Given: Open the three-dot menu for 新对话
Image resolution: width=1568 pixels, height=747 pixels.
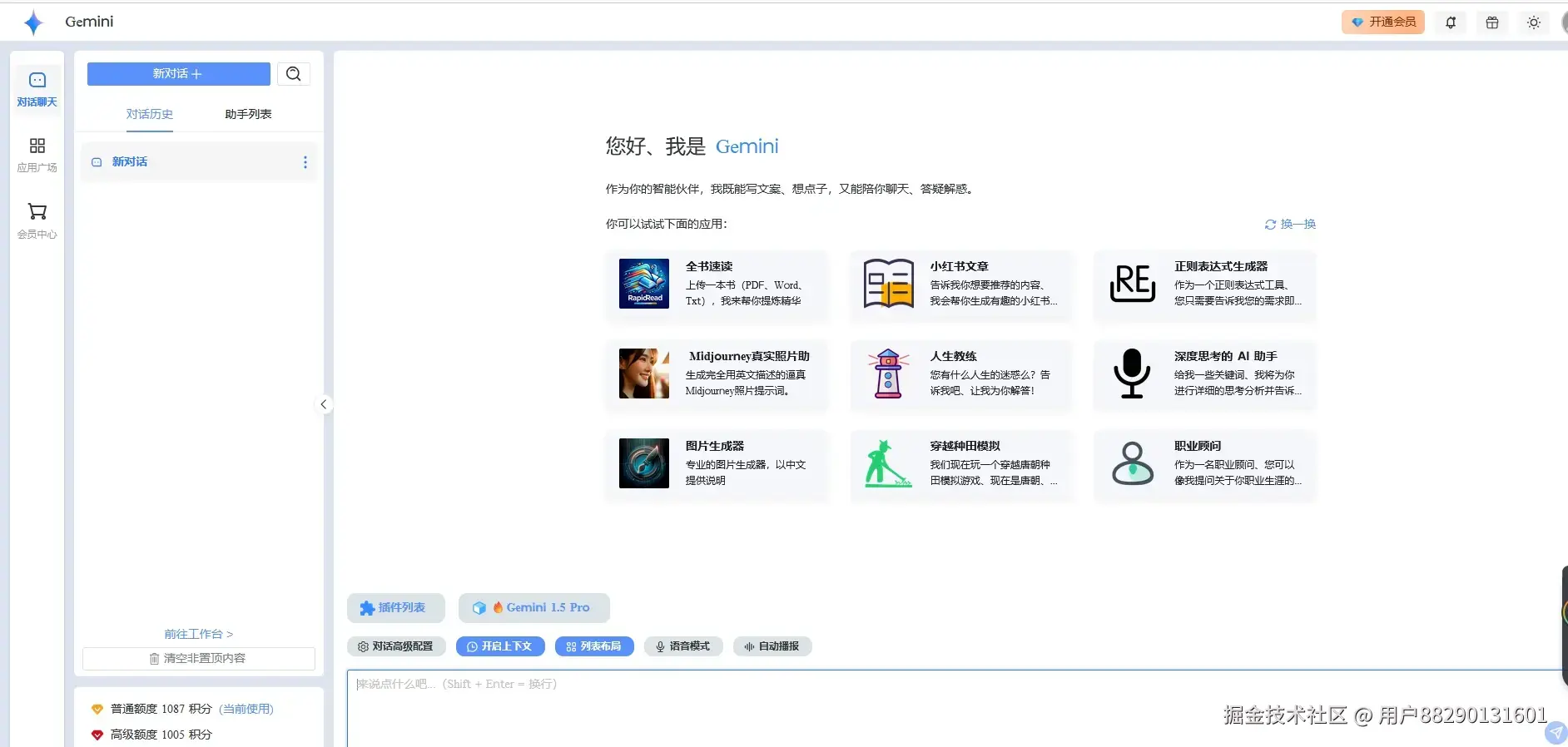Looking at the screenshot, I should [x=305, y=162].
